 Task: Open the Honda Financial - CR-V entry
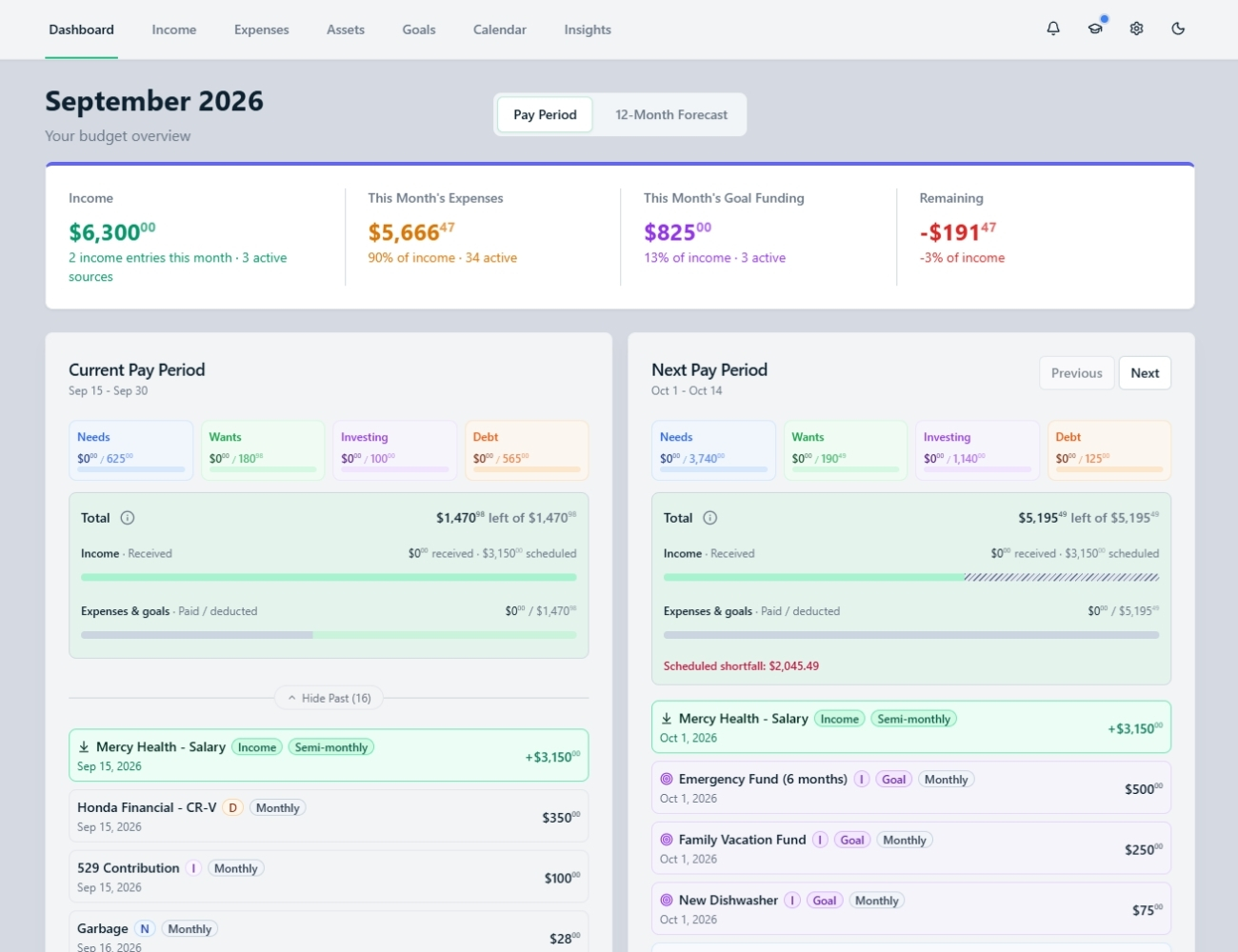[x=329, y=816]
